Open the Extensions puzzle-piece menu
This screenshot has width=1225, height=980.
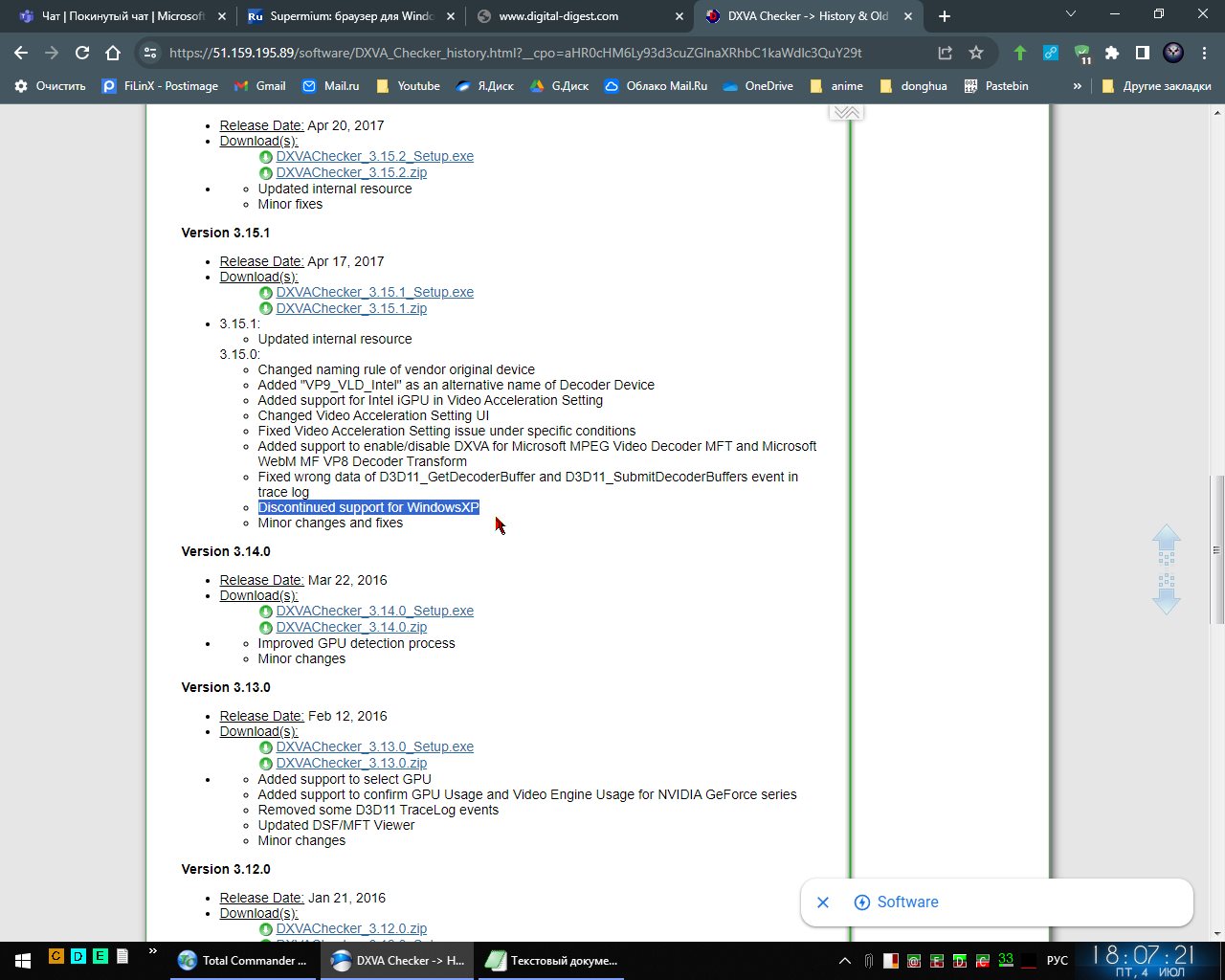(x=1112, y=54)
